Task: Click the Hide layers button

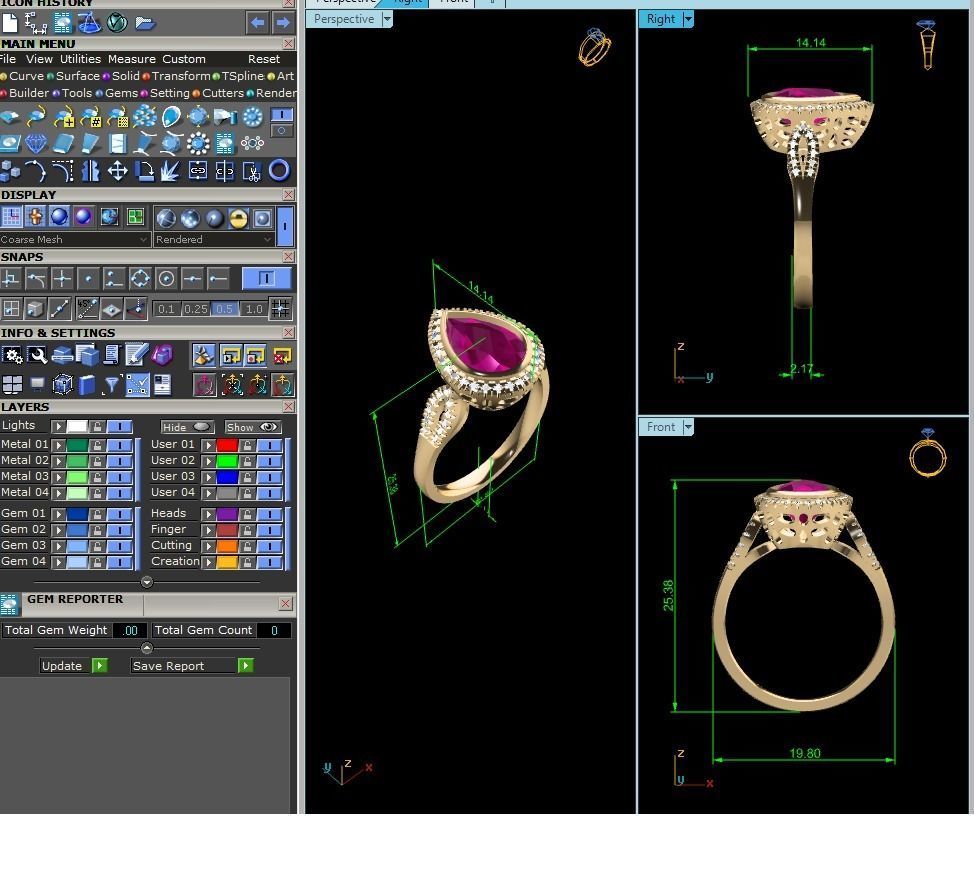Action: (x=187, y=427)
